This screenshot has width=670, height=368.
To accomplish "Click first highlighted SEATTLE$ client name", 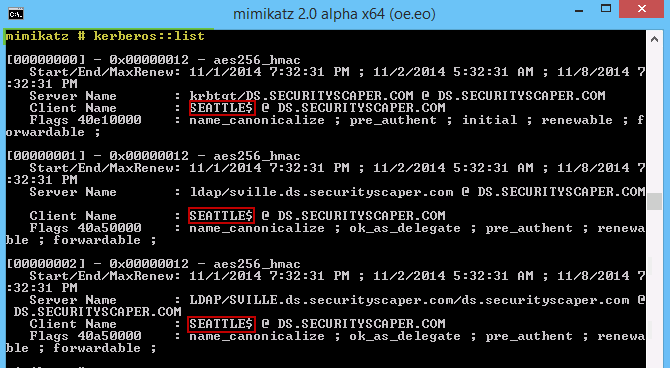I will 222,108.
